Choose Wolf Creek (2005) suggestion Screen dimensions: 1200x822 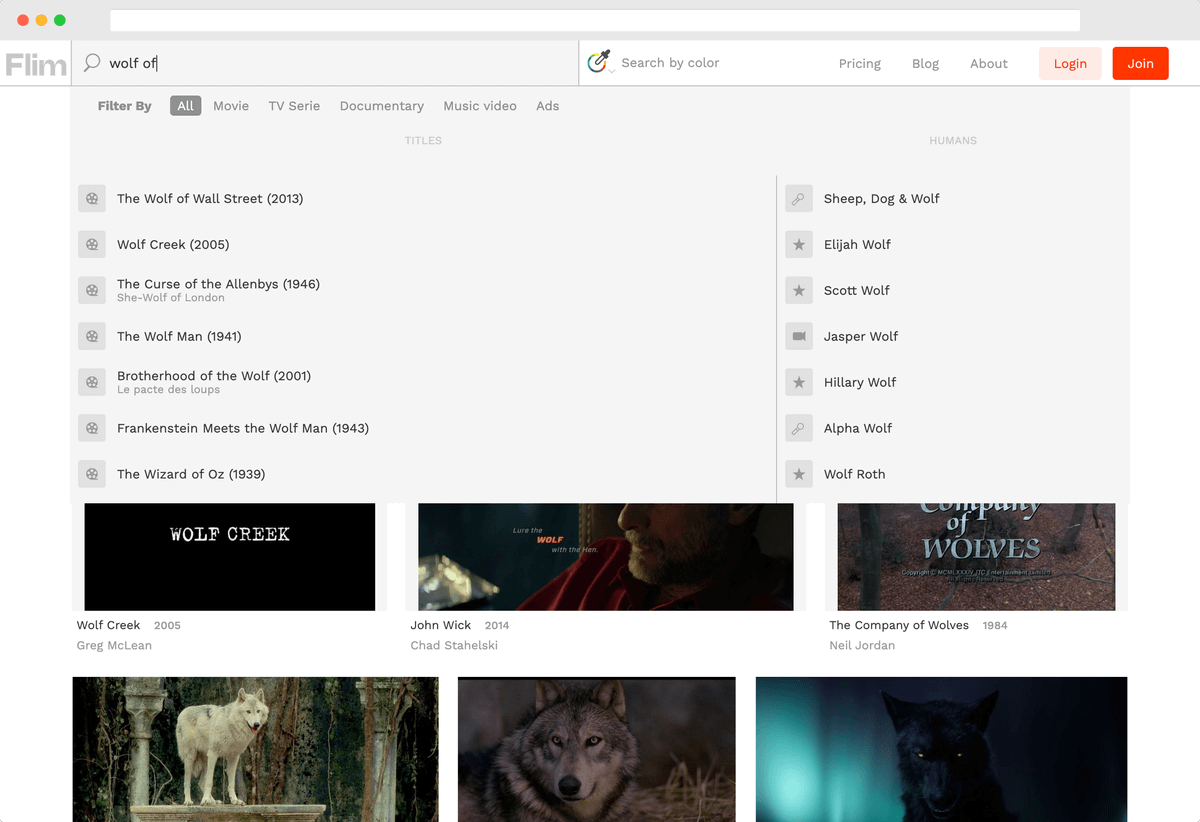click(x=173, y=244)
